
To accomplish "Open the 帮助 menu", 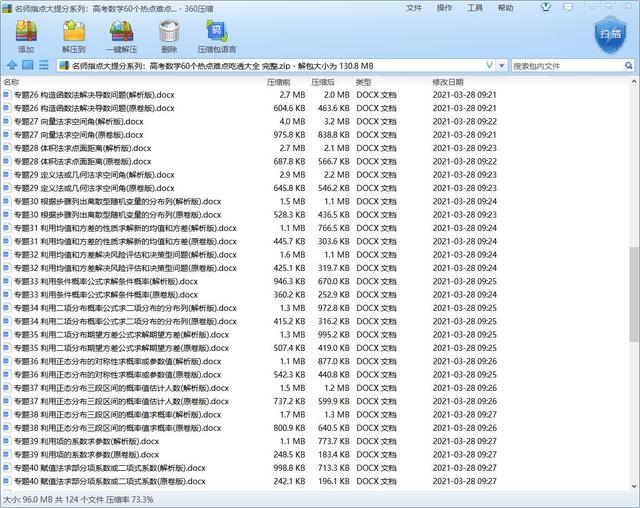I will [505, 8].
